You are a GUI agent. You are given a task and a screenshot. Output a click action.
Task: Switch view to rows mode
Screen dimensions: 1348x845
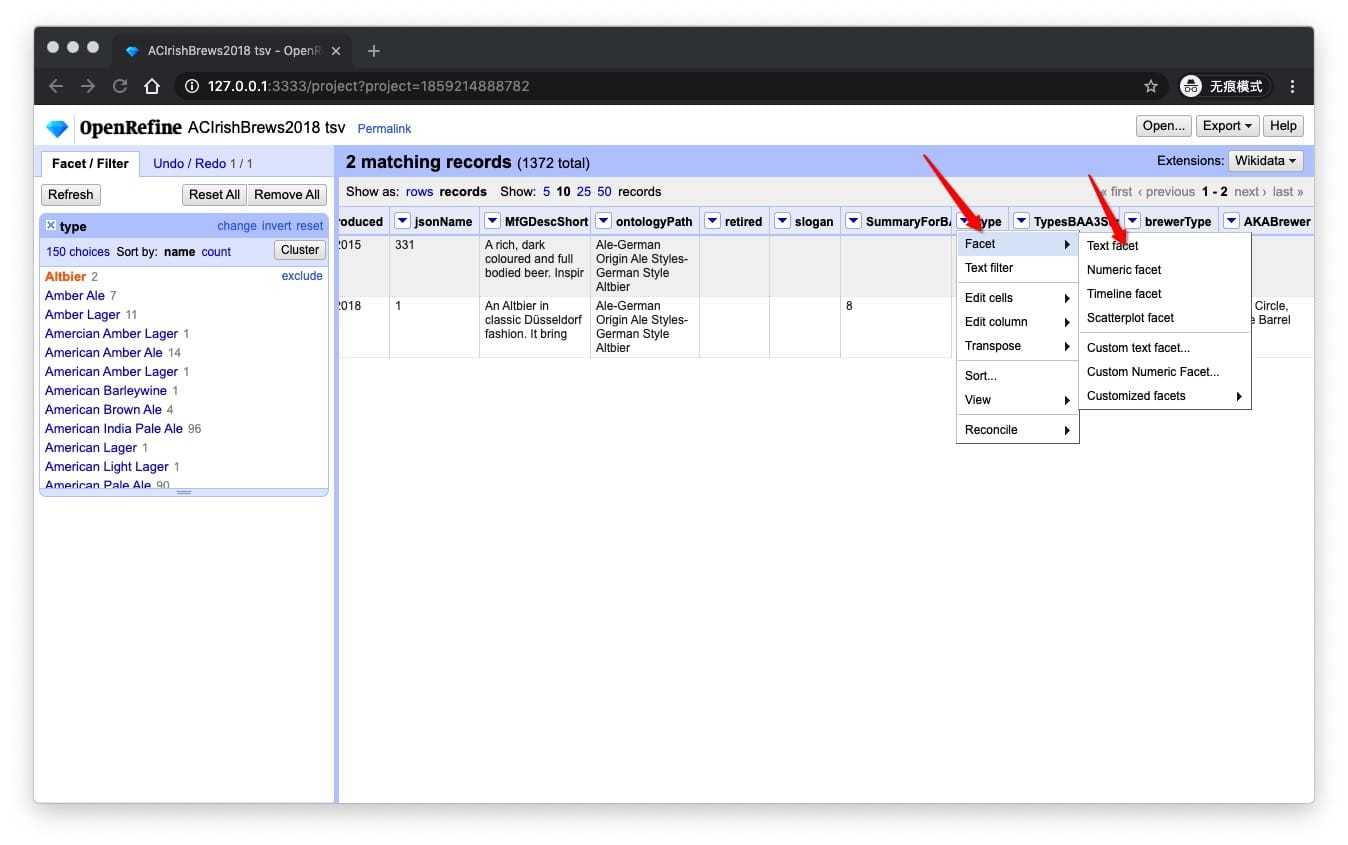pos(419,192)
